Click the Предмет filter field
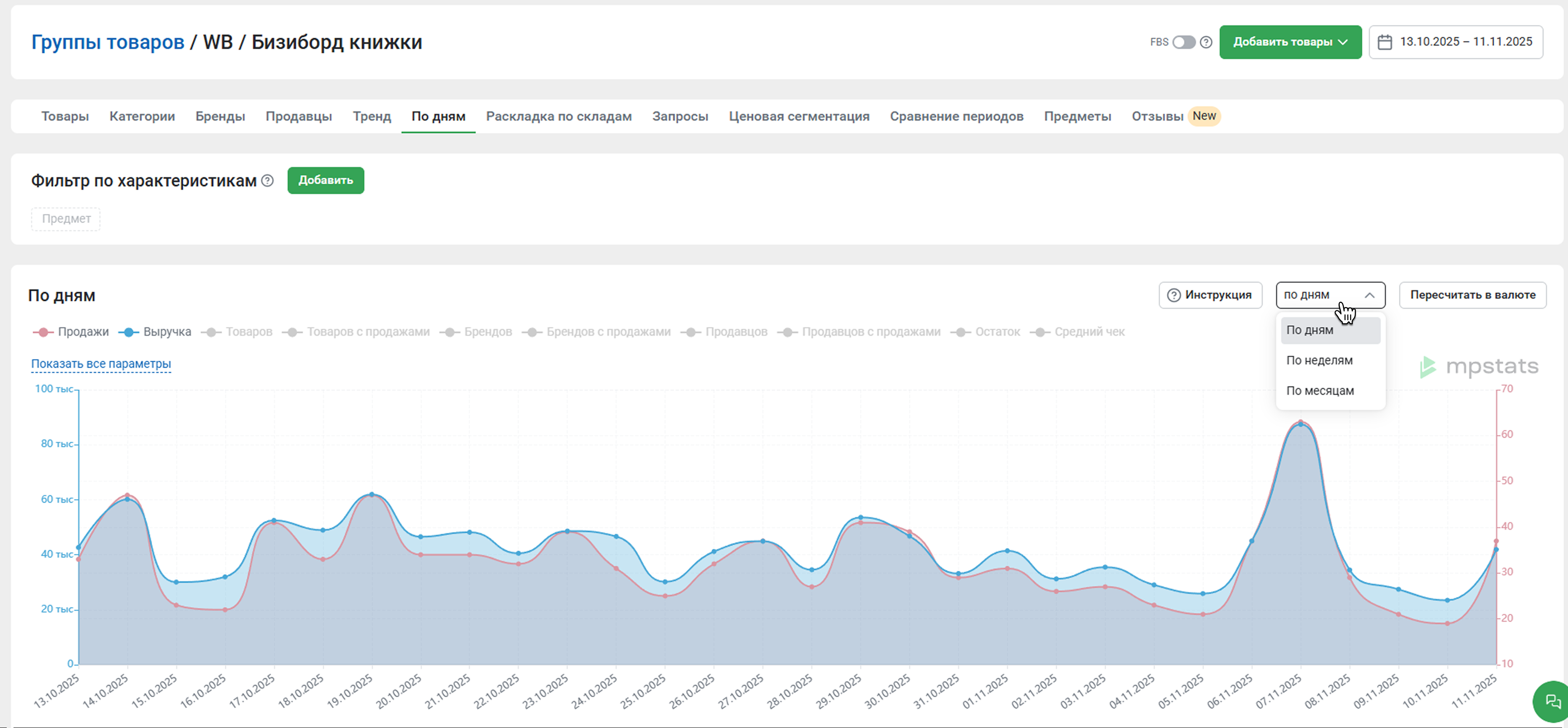The height and width of the screenshot is (728, 1568). 66,219
